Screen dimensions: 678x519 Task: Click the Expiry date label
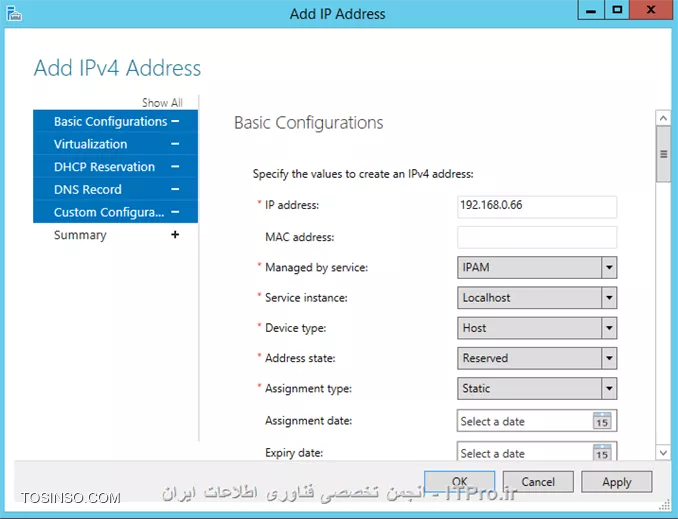pos(294,453)
